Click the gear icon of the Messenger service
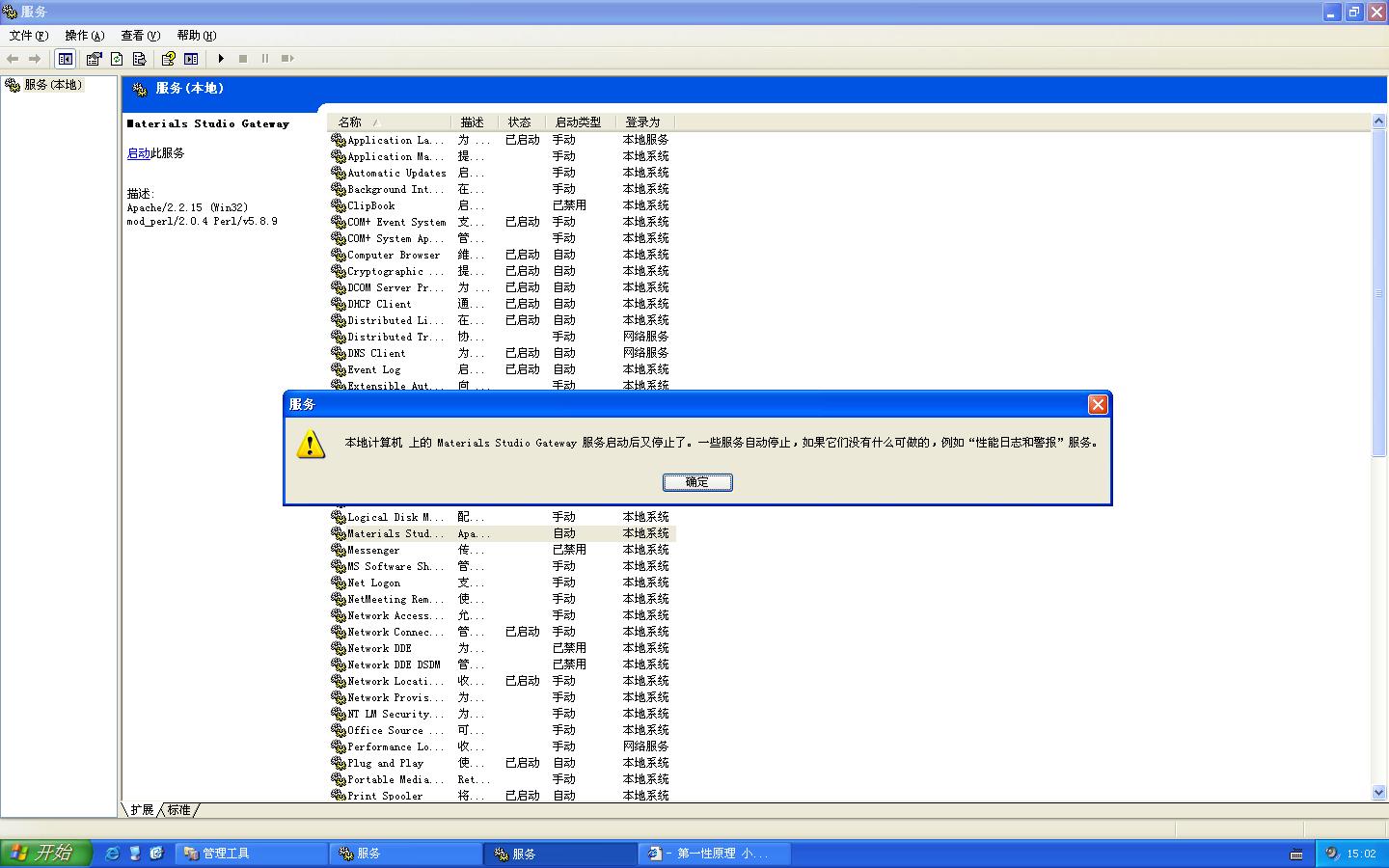1389x868 pixels. (339, 550)
